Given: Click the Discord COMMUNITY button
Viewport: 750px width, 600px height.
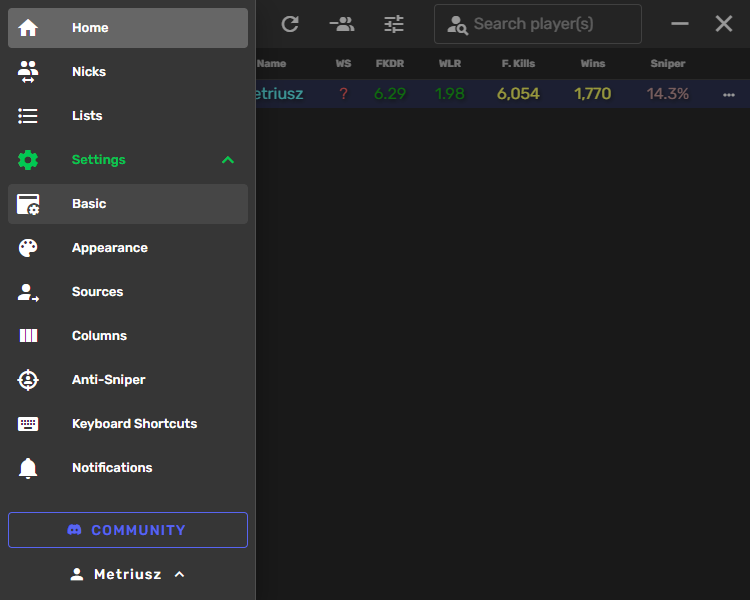Looking at the screenshot, I should (128, 530).
